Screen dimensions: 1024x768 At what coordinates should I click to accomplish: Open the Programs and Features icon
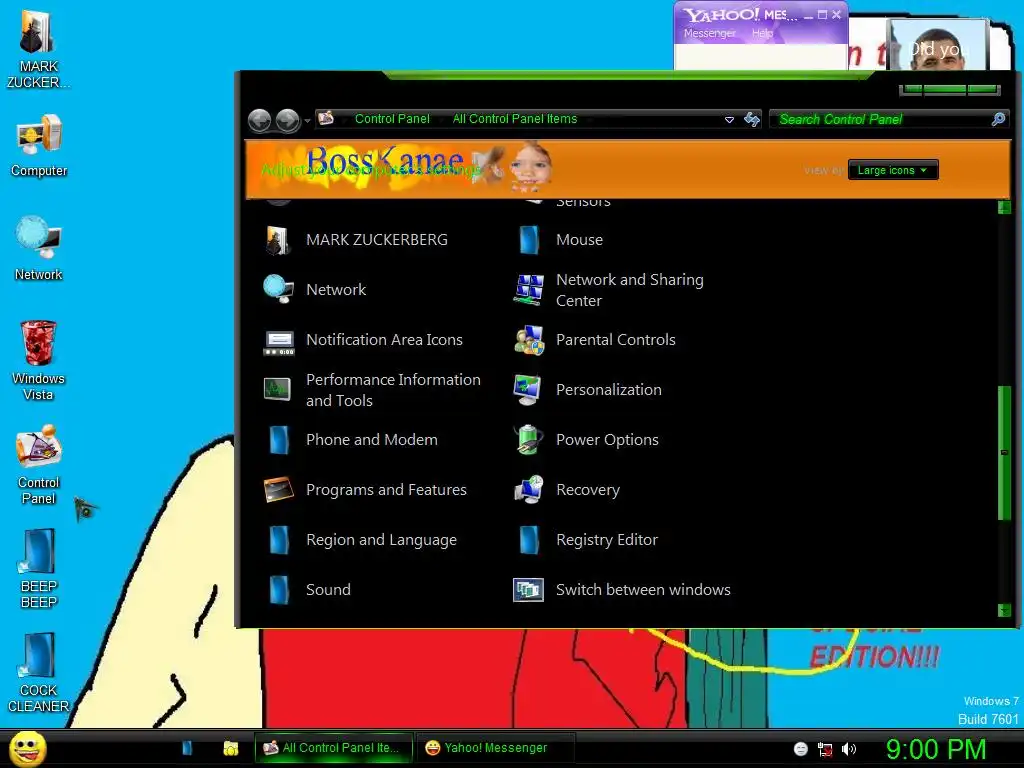[279, 490]
